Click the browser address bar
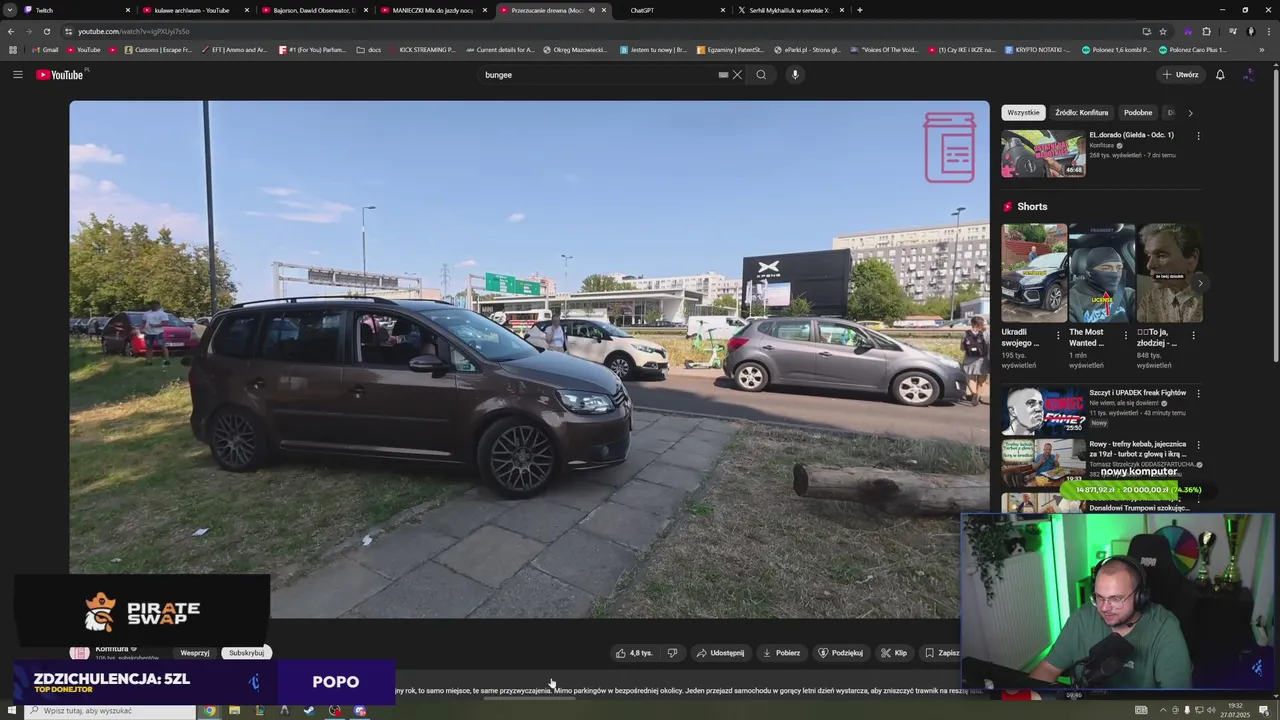The height and width of the screenshot is (720, 1280). tap(600, 31)
